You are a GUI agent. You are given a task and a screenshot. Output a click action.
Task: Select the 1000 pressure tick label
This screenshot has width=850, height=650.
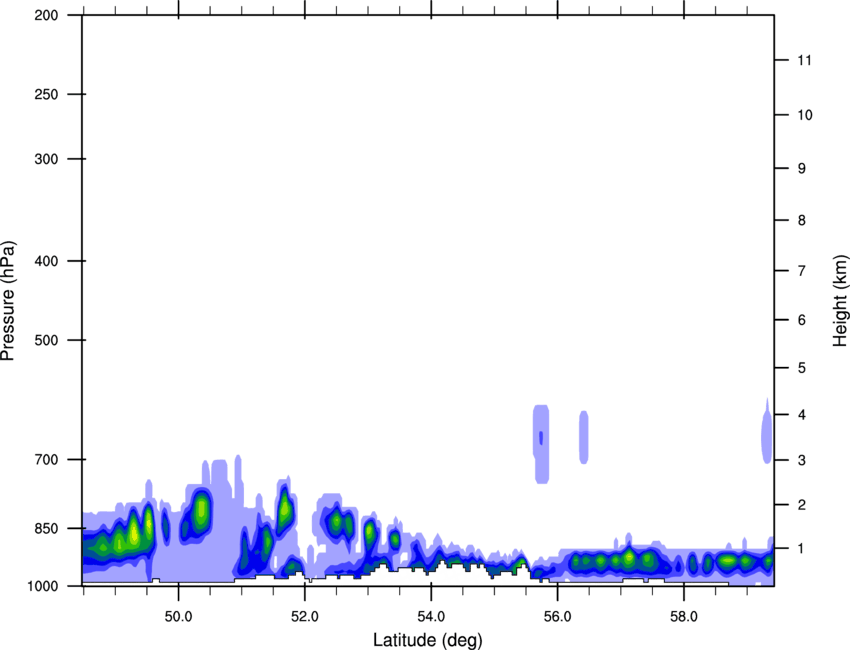click(43, 586)
